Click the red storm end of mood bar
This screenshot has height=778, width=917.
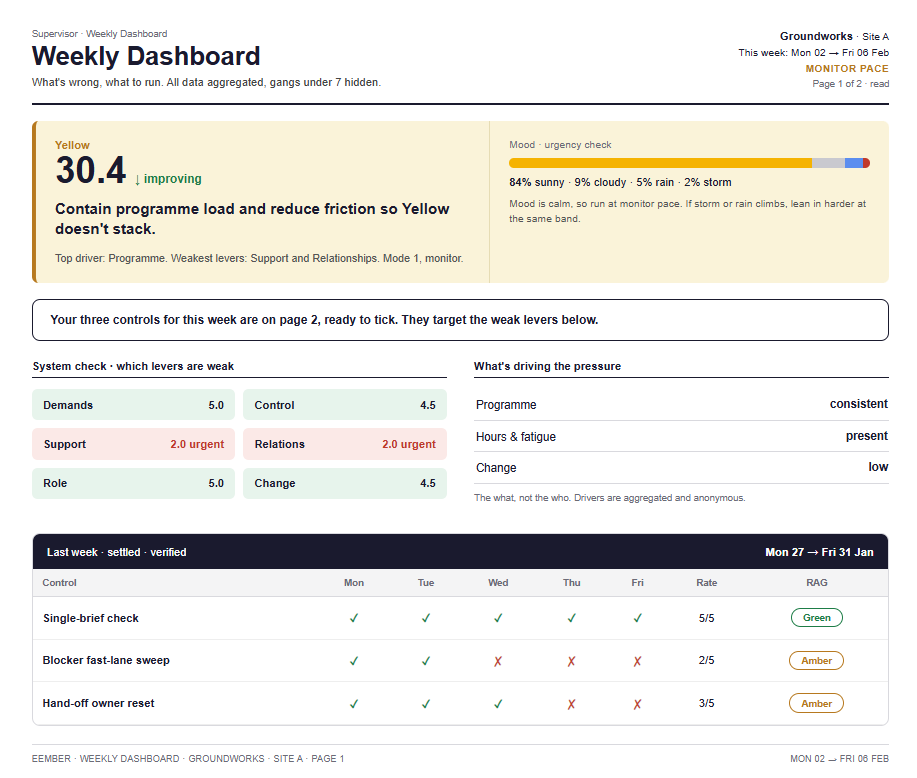pyautogui.click(x=867, y=163)
